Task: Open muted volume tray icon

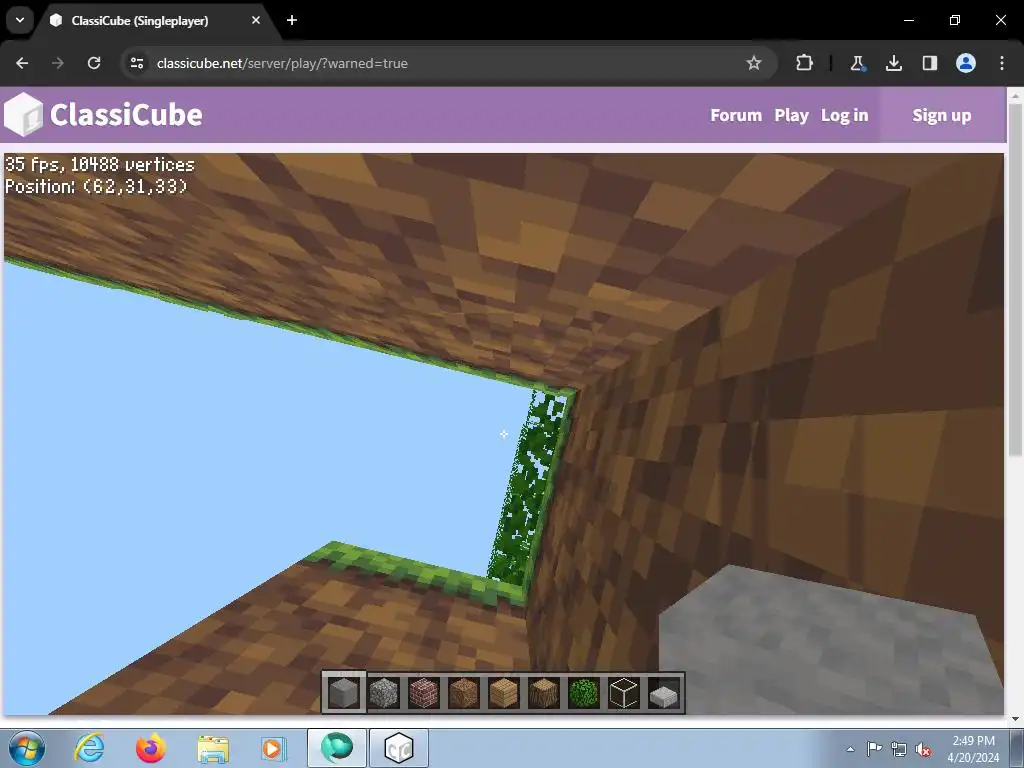Action: pos(923,749)
